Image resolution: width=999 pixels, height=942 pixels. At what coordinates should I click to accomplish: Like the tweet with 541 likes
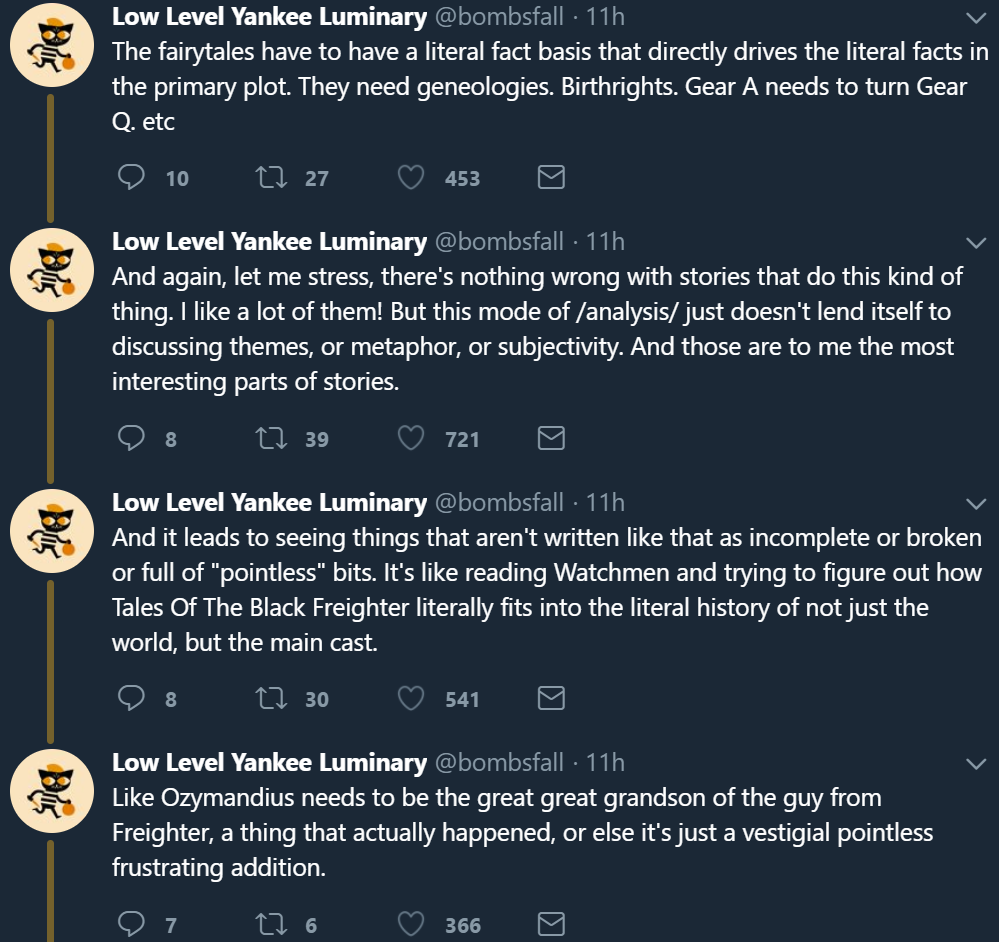(411, 698)
